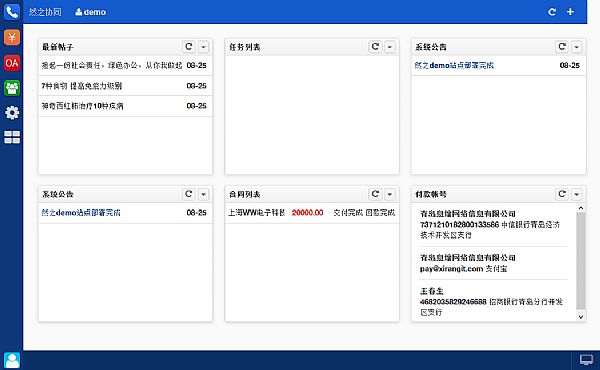Viewport: 600px width, 370px height.
Task: Open the post starting with 7种食物
Action: click(x=126, y=86)
